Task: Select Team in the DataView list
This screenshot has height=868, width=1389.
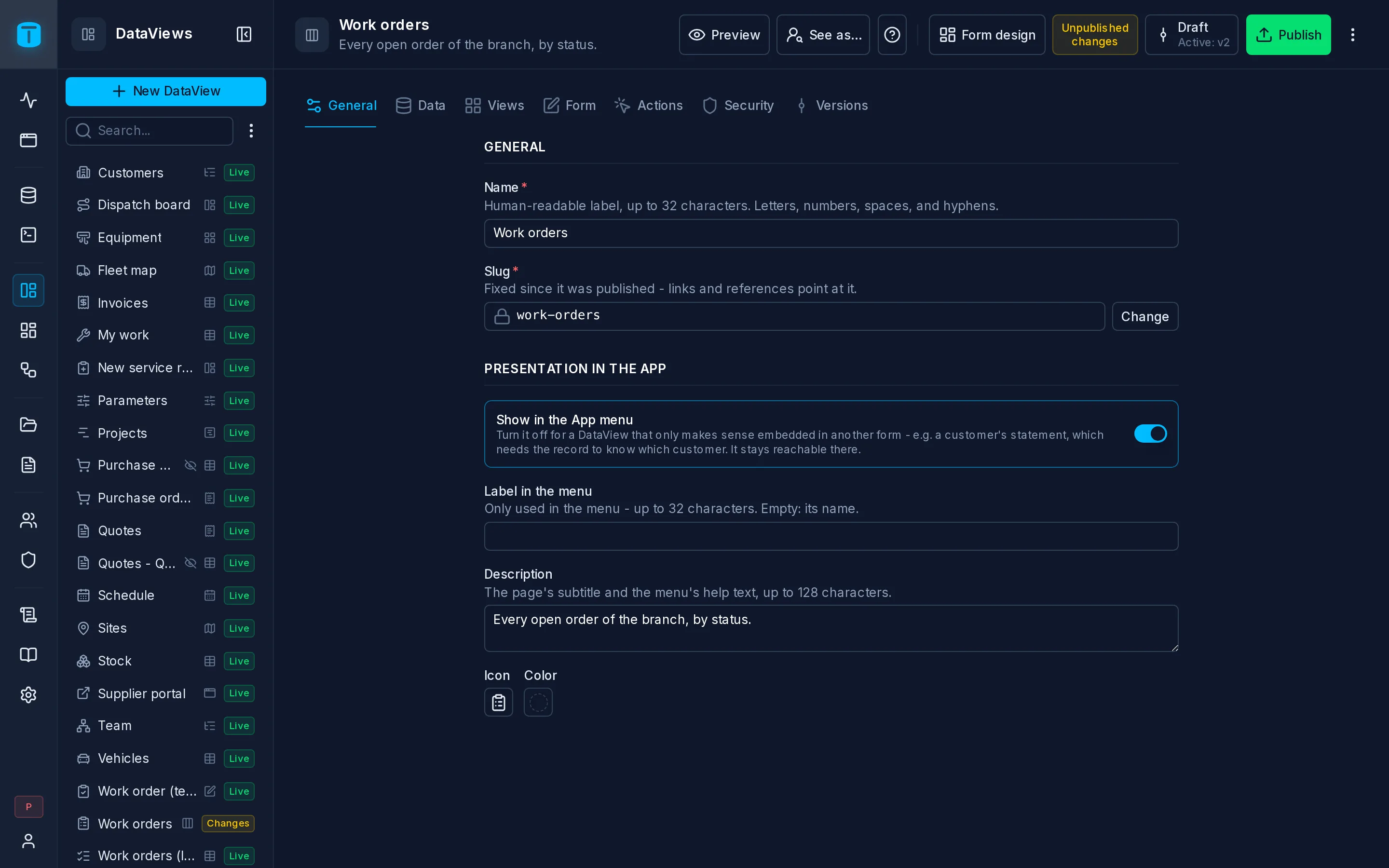Action: 165,726
